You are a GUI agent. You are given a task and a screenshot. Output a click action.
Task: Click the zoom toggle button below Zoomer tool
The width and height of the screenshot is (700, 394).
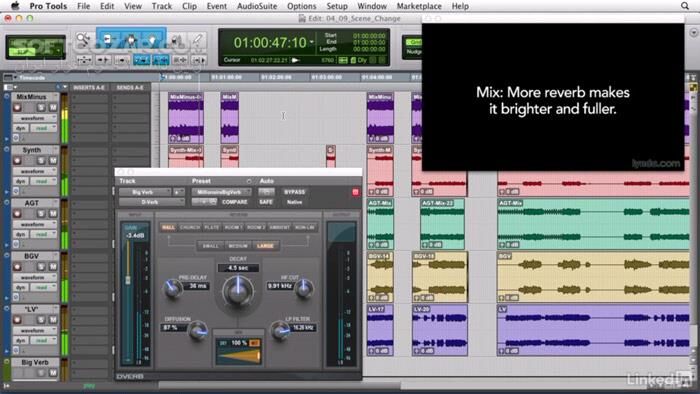(84, 60)
